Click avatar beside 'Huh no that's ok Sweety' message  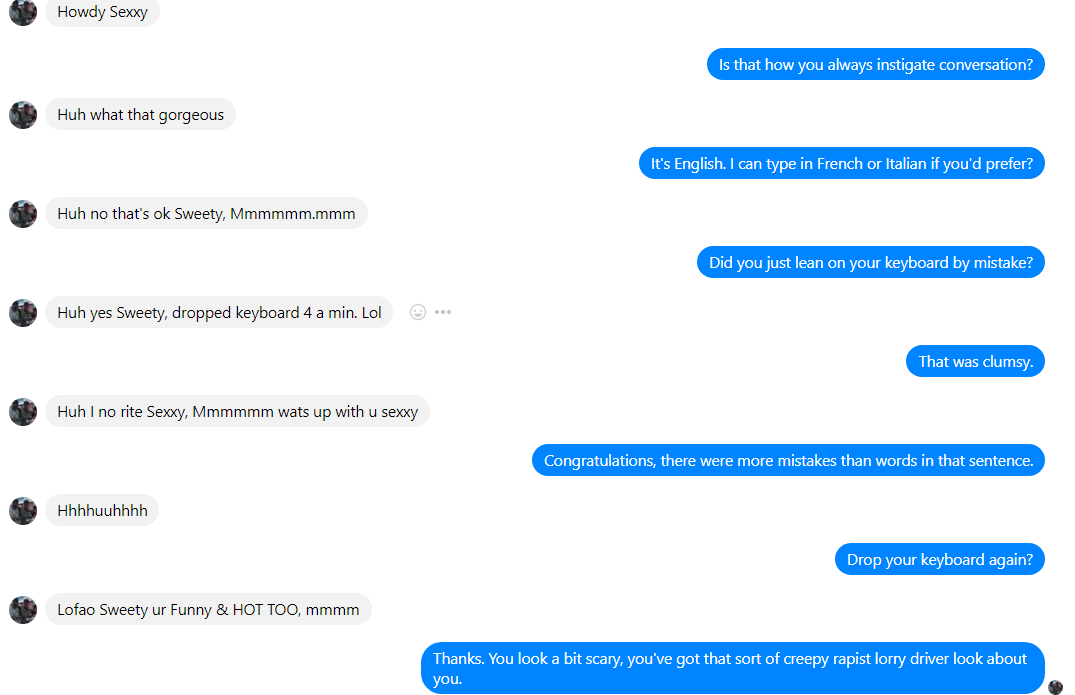[x=23, y=214]
